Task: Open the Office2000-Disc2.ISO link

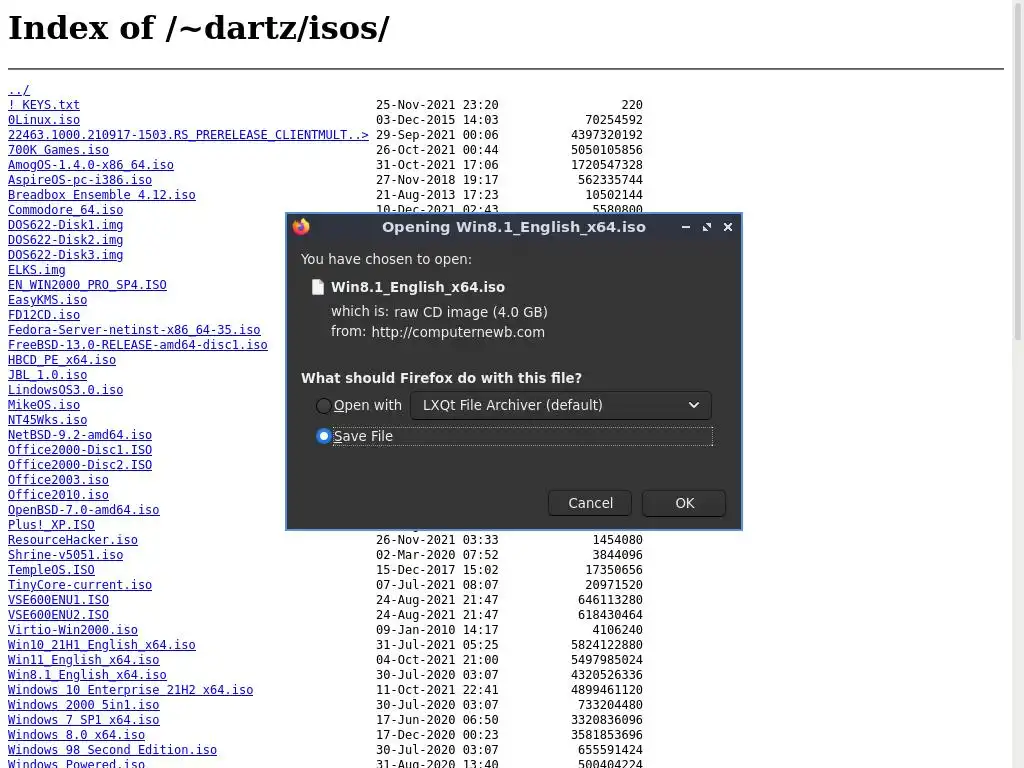Action: 80,466
